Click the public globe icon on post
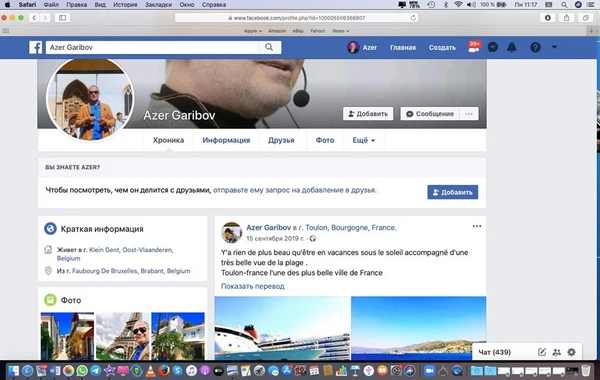The image size is (600, 380). (313, 238)
